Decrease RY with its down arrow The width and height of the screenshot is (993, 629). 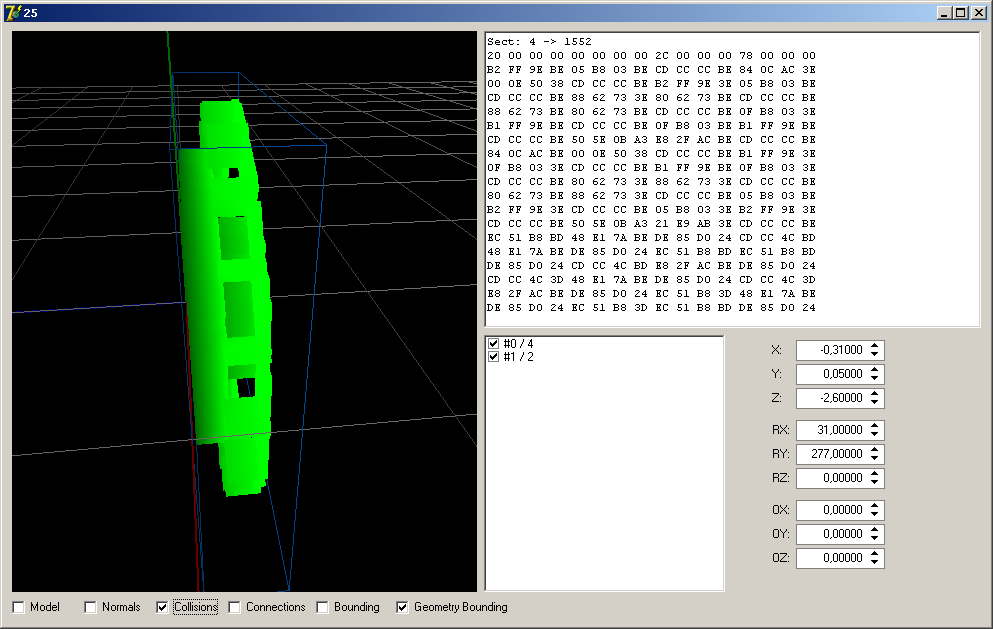(875, 458)
